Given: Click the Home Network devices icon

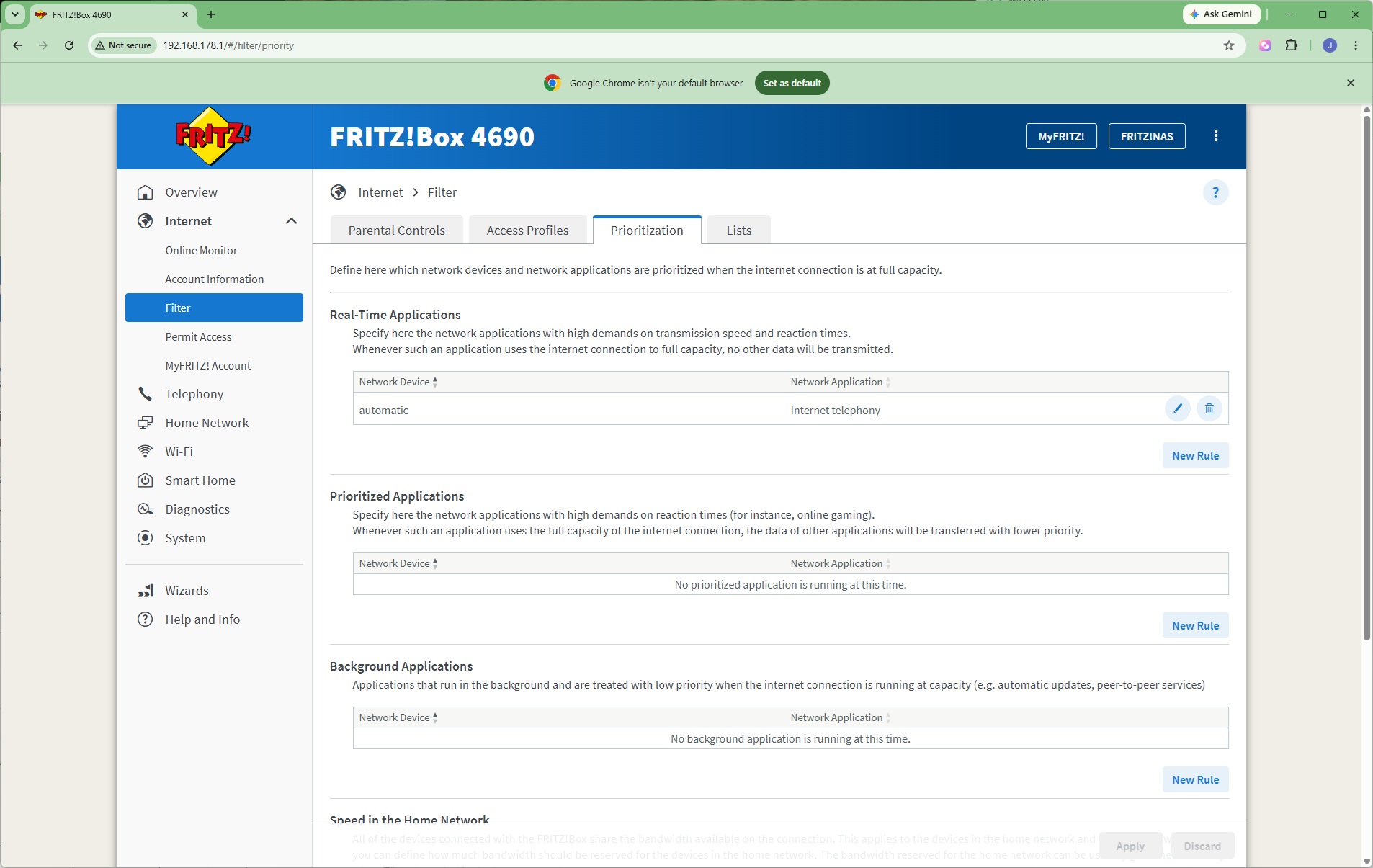Looking at the screenshot, I should tap(146, 423).
